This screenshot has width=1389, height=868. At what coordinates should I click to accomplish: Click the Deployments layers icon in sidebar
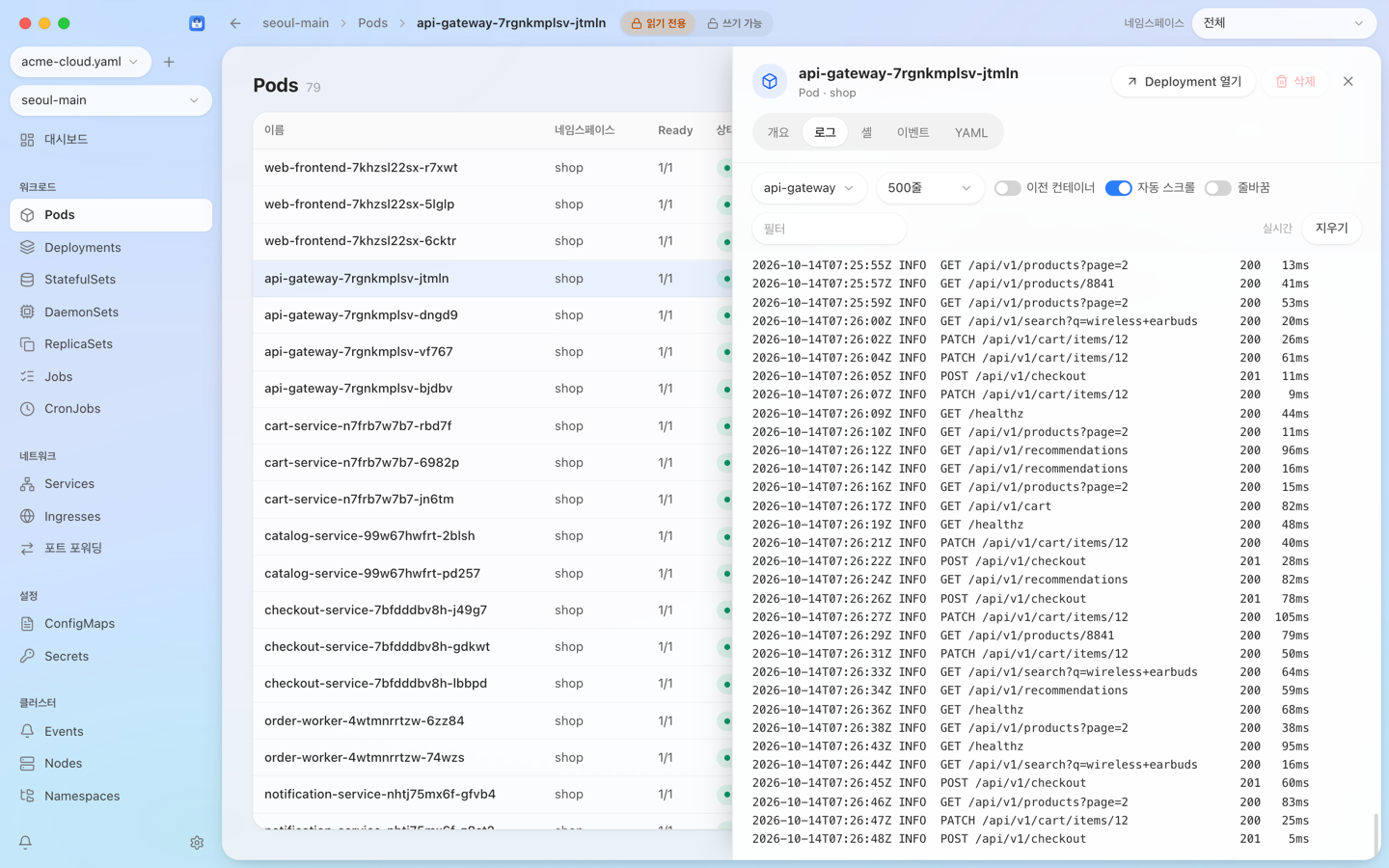tap(27, 248)
